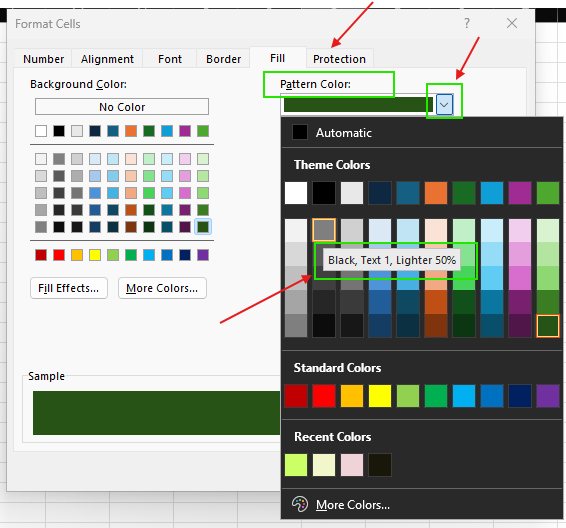
Task: Pick orange in Background Color top row
Action: (131, 131)
